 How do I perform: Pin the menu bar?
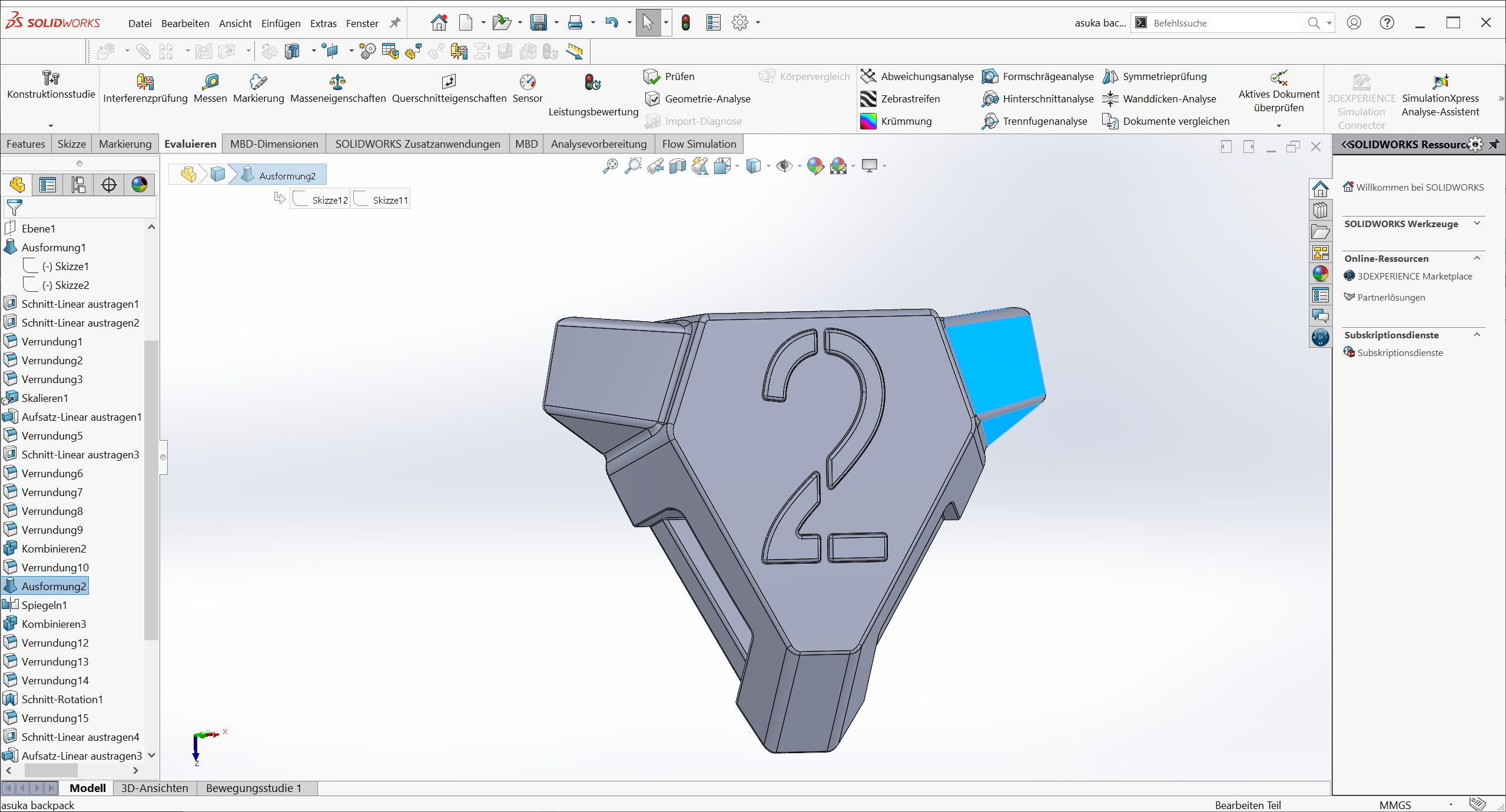click(396, 22)
